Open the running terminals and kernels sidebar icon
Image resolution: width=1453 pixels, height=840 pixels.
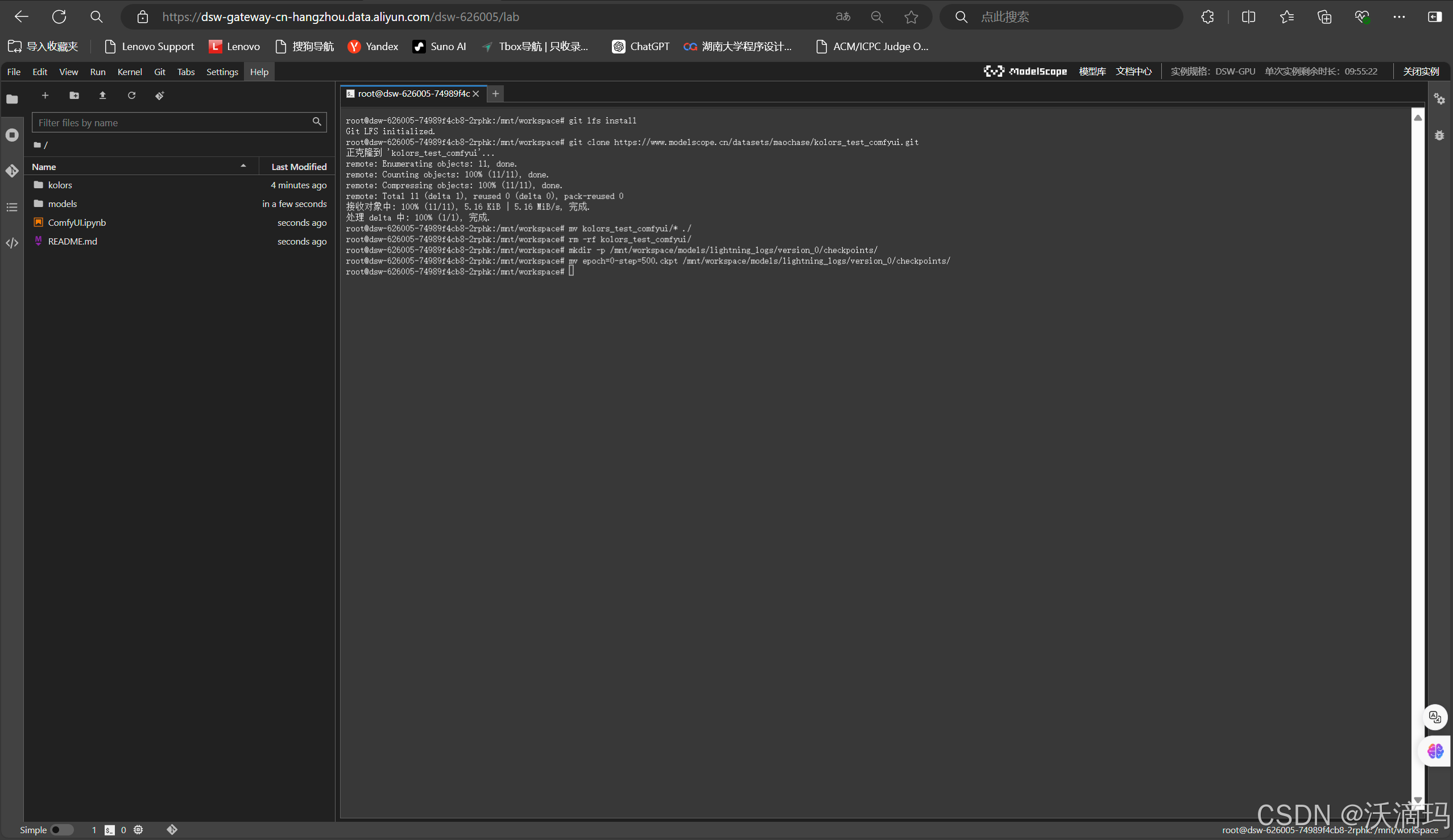[12, 135]
